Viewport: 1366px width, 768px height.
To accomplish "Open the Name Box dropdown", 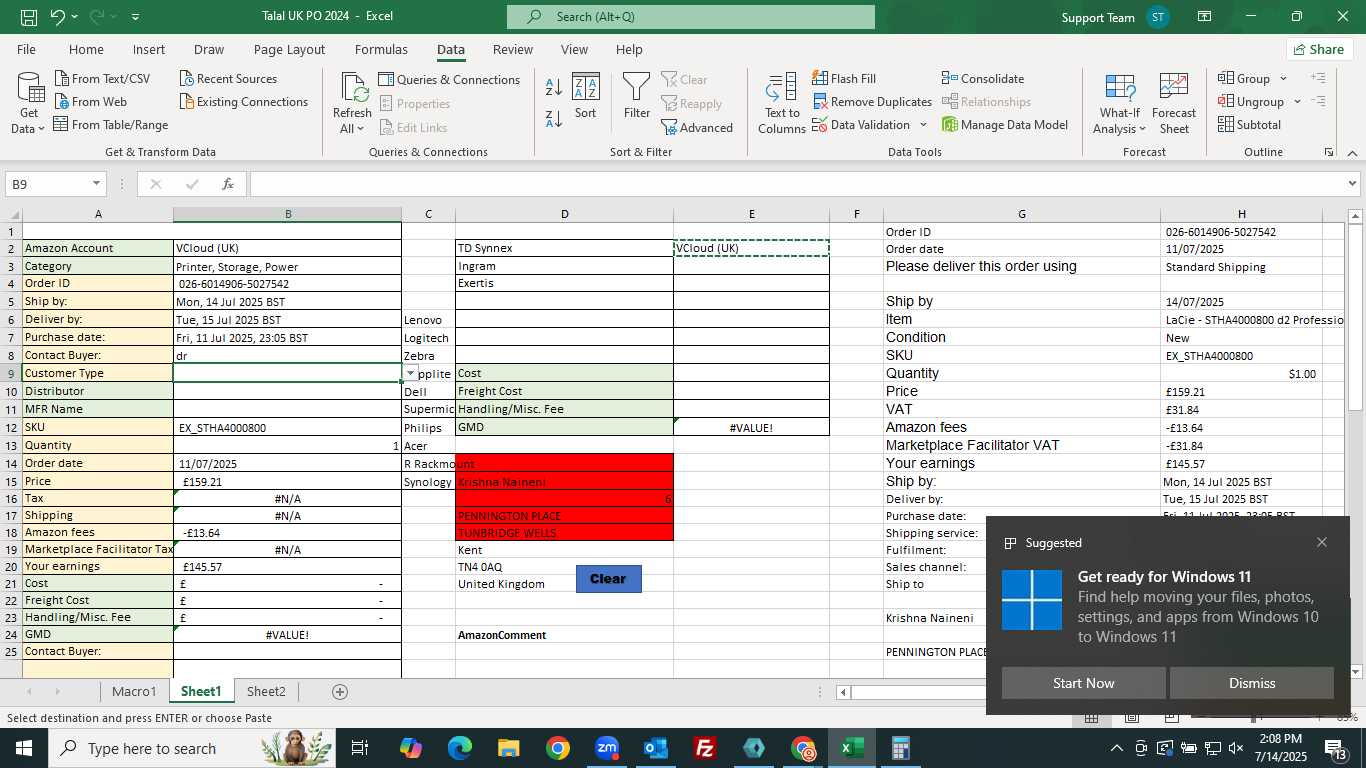I will click(x=96, y=184).
